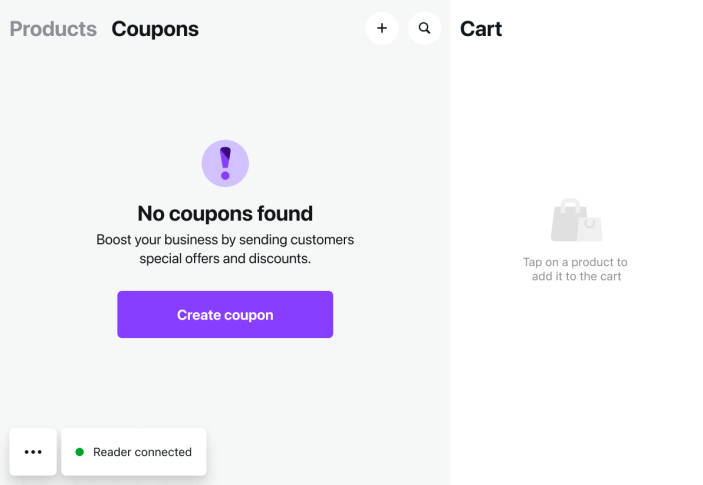Open search with the magnifying glass icon
Viewport: 703px width, 485px height.
[x=425, y=28]
